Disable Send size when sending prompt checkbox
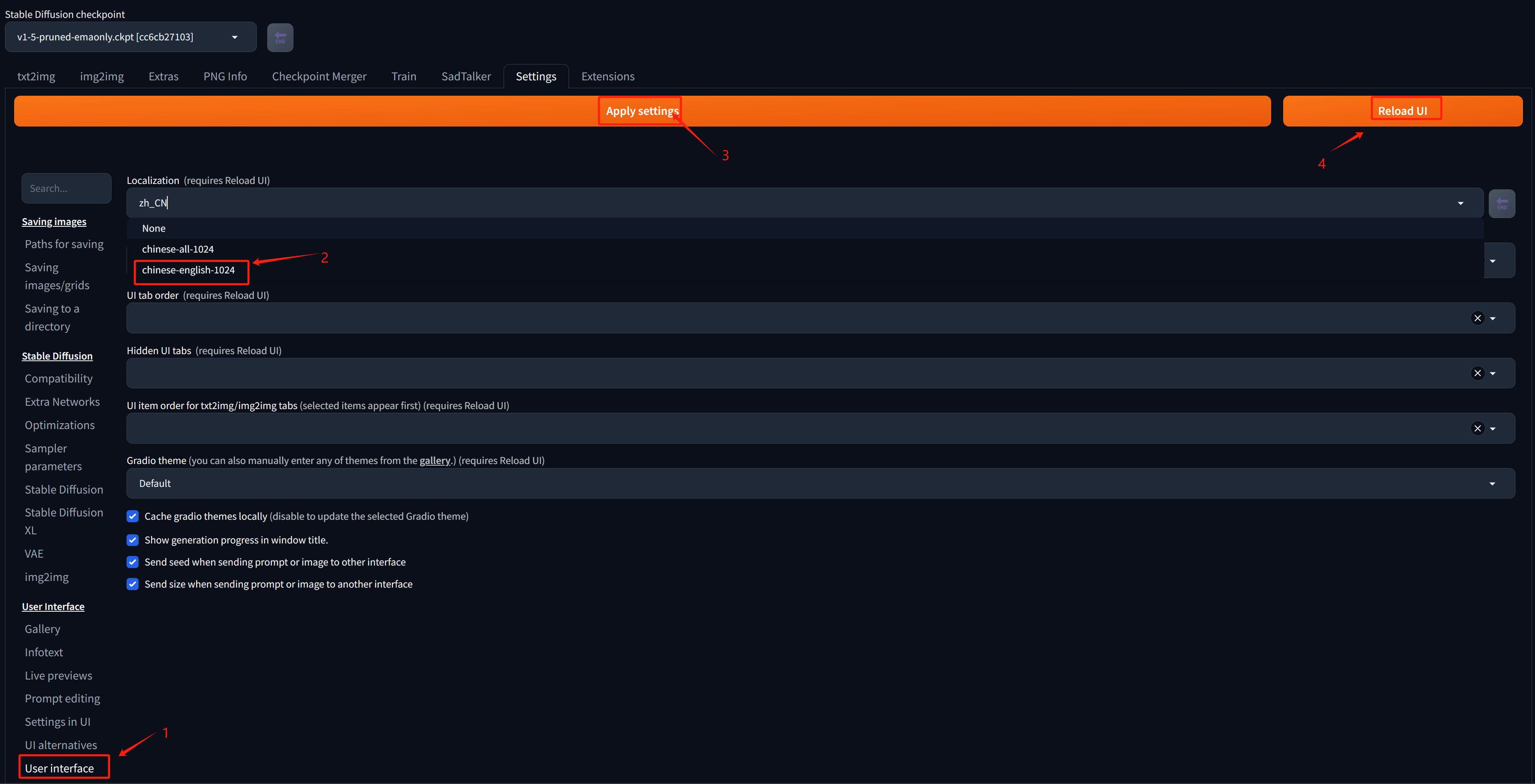The image size is (1535, 784). [133, 584]
